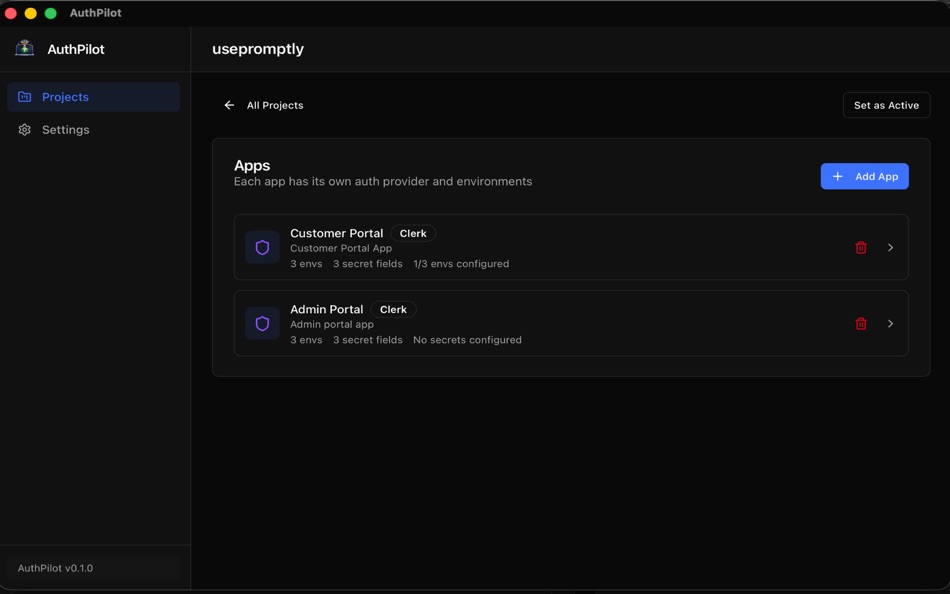Select the Admin Portal title
This screenshot has height=594, width=950.
coord(327,310)
